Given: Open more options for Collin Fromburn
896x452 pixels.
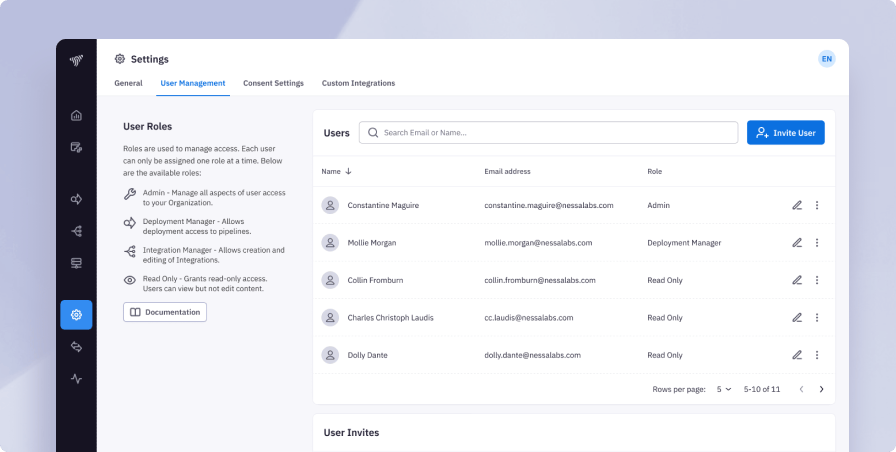Looking at the screenshot, I should tap(817, 280).
